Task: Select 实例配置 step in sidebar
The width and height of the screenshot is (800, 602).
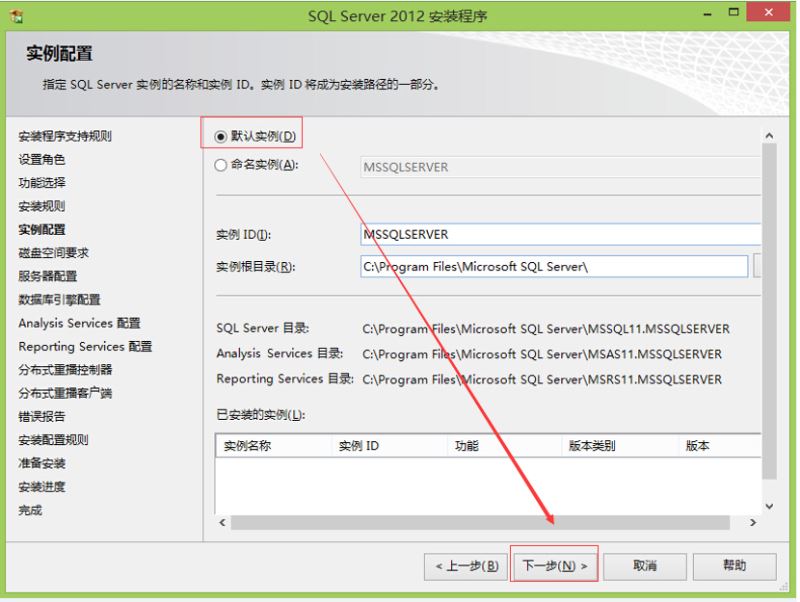Action: 42,230
